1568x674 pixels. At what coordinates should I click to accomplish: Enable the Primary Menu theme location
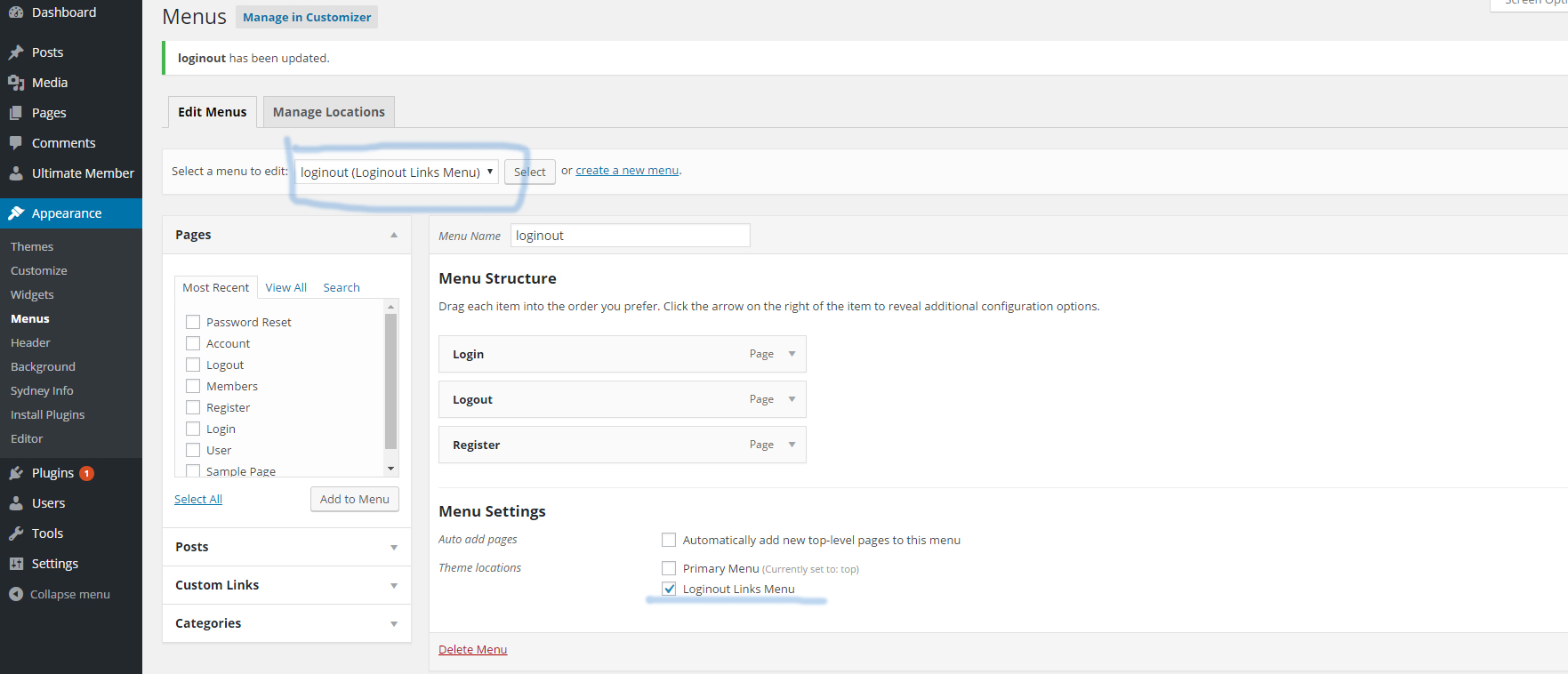click(669, 568)
